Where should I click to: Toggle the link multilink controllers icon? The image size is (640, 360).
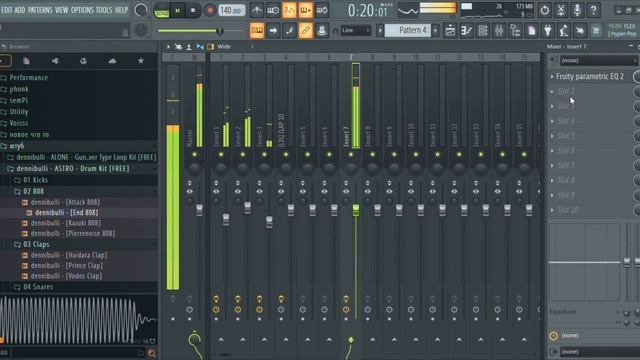point(306,31)
